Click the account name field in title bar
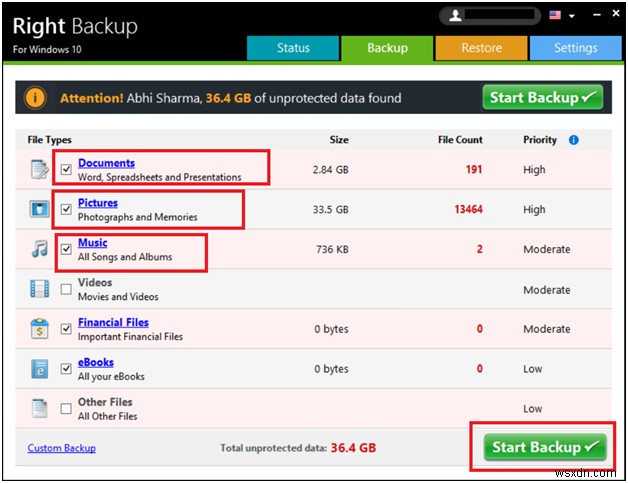The image size is (628, 483). [x=499, y=15]
